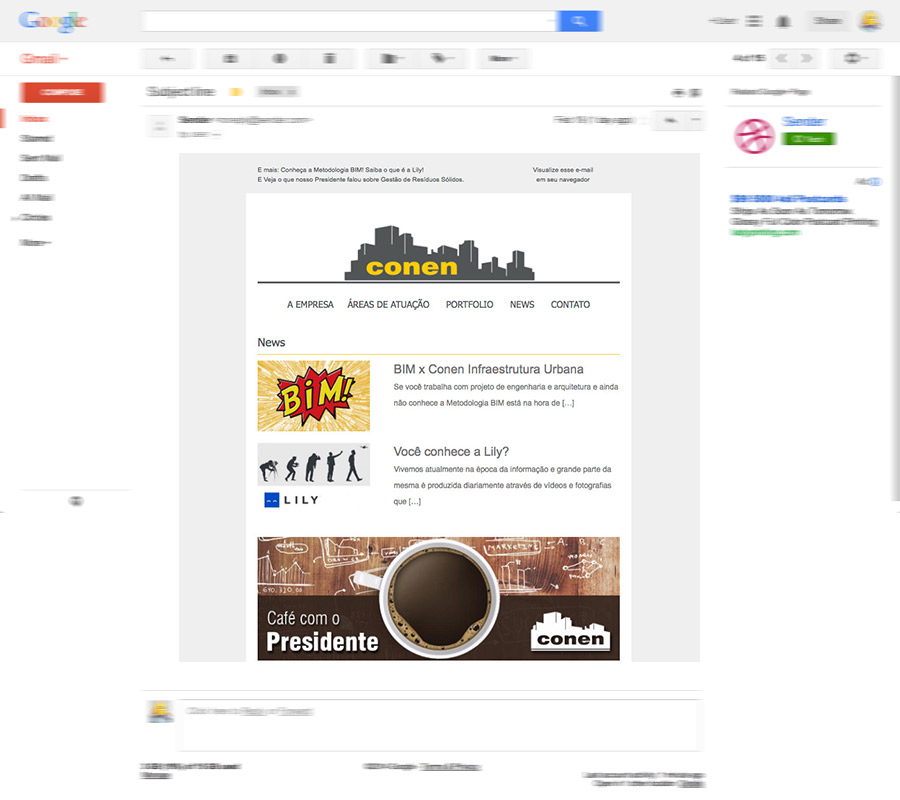Open the Labels tag dropdown
Viewport: 900px width, 800px height.
pos(442,59)
